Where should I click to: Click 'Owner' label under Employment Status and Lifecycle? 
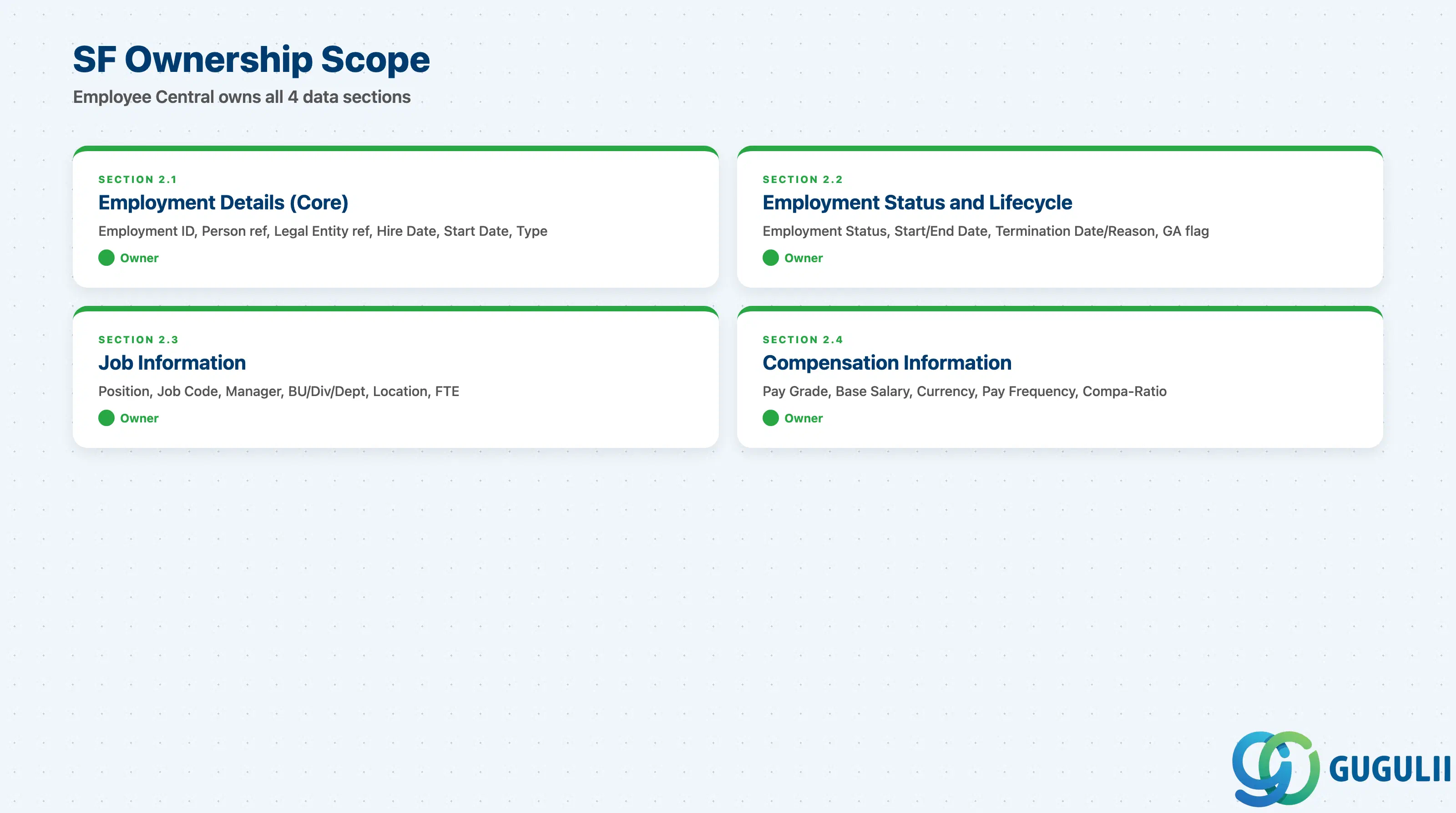[x=803, y=259]
